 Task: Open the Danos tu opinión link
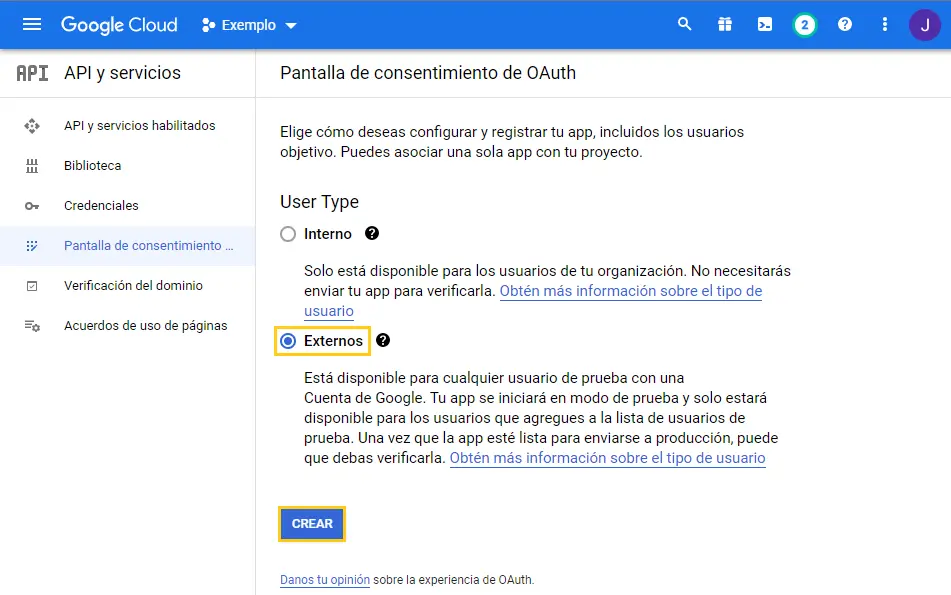point(324,580)
